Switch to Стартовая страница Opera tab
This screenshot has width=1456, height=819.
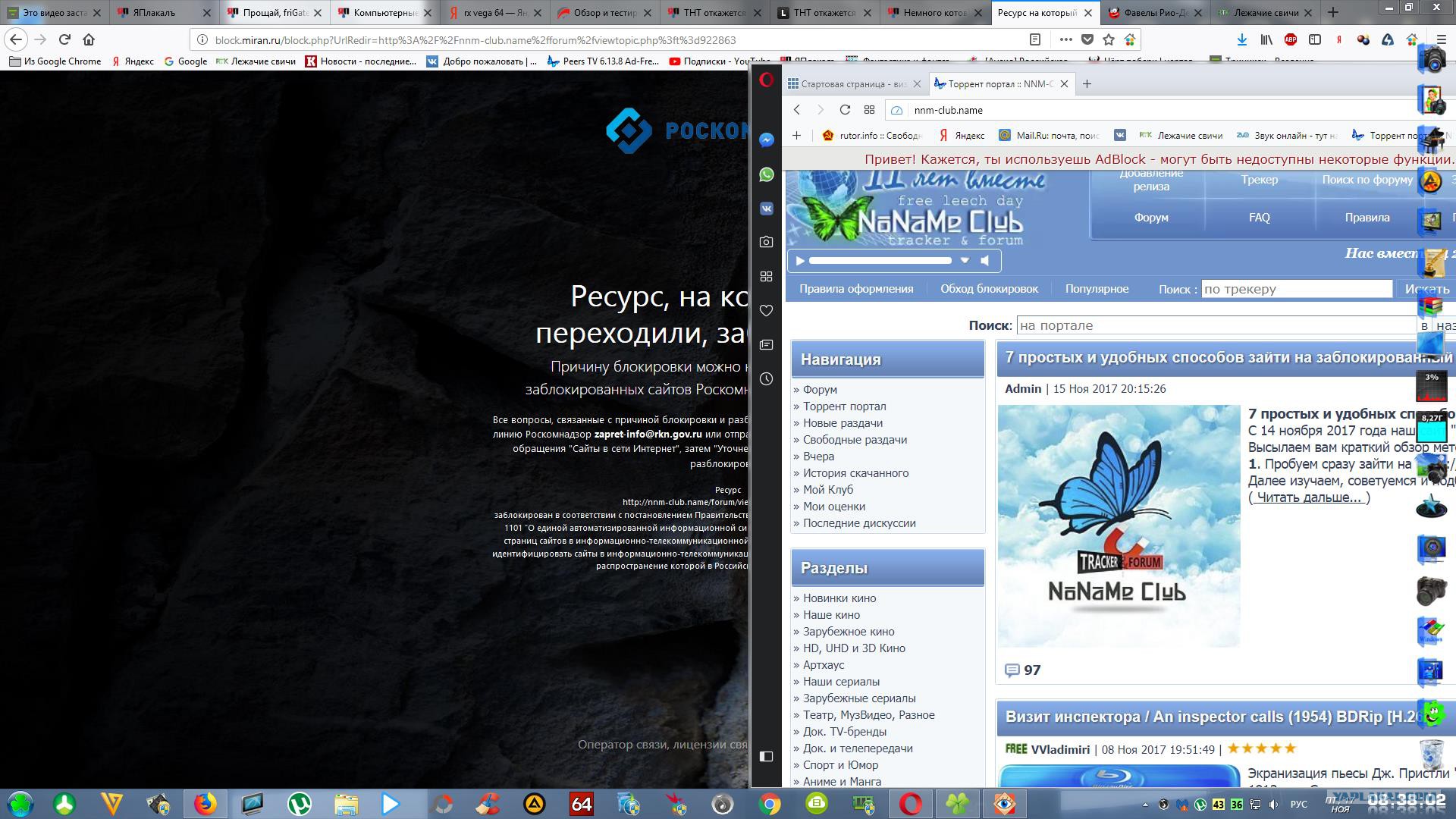(x=854, y=84)
